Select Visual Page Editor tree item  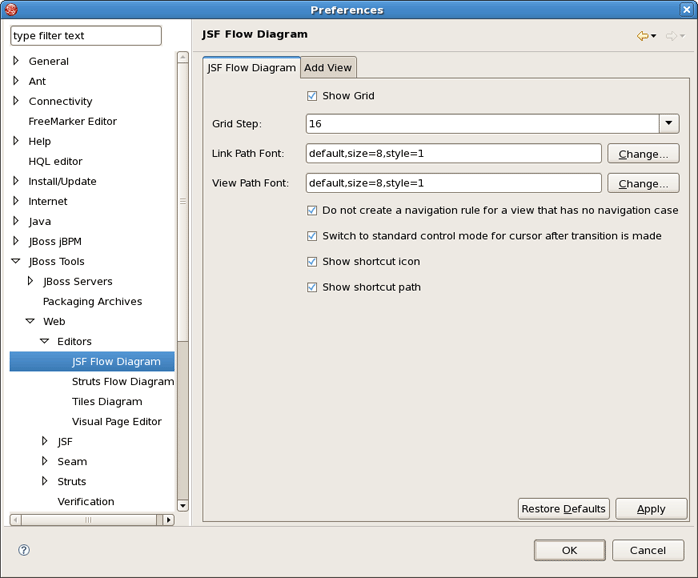click(x=117, y=421)
